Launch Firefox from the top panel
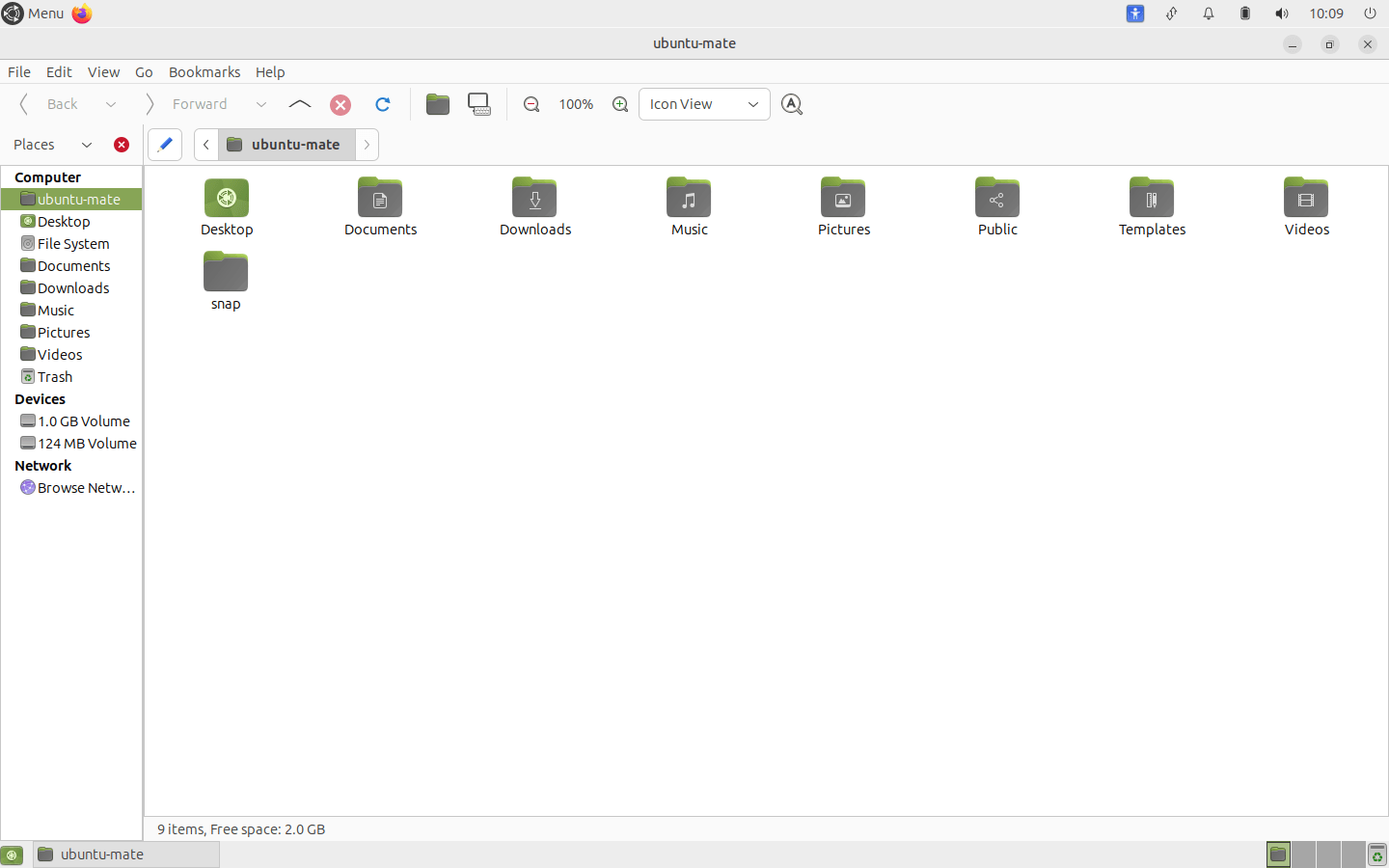 81,14
